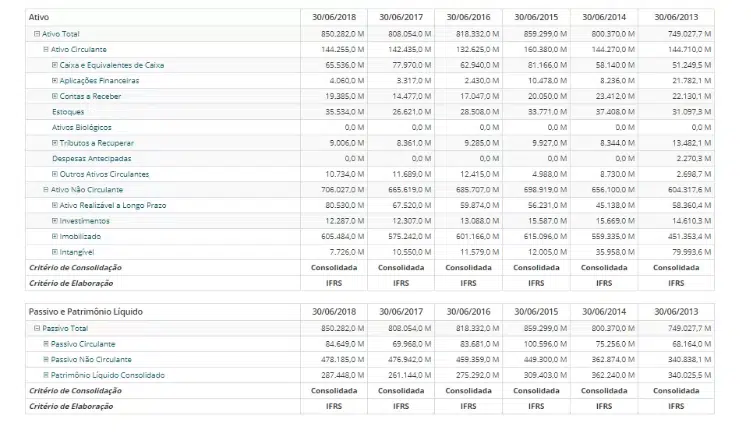
Task: Select the Despesas Antecipadas link
Action: tap(91, 158)
